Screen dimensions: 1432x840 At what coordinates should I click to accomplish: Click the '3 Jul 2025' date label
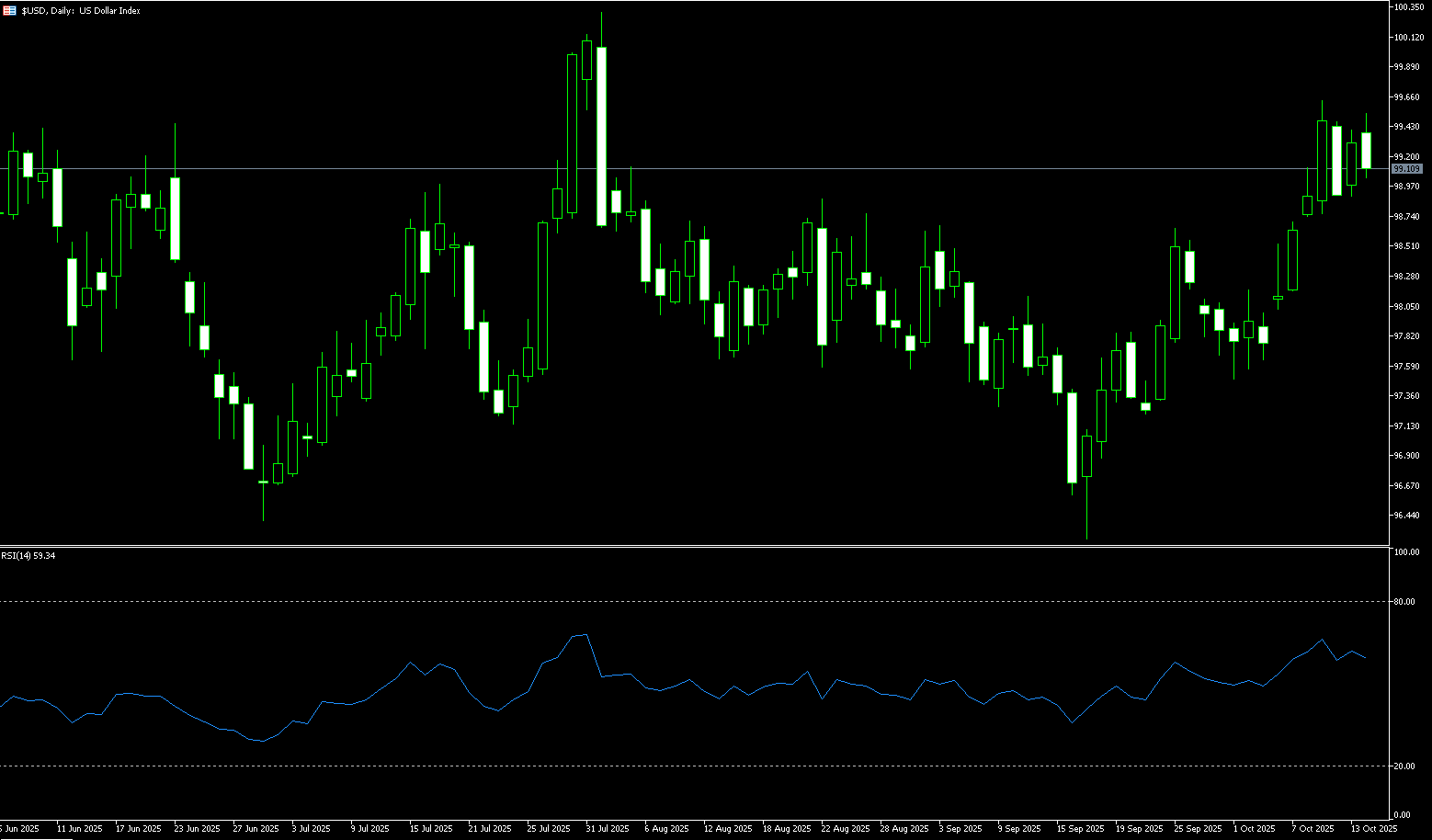click(x=311, y=829)
